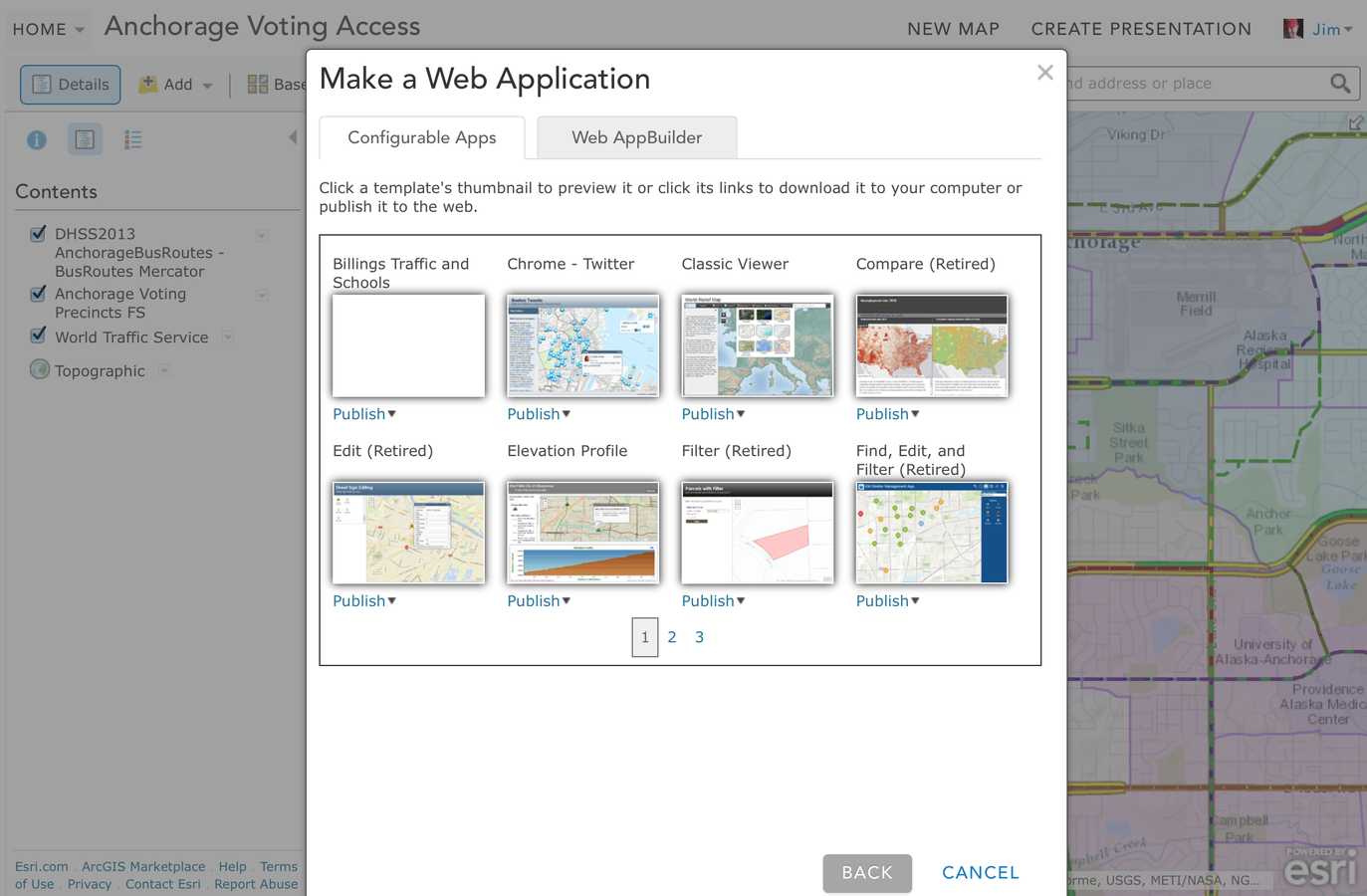Preview the Chrome - Twitter template thumbnail
1367x896 pixels.
(x=583, y=345)
